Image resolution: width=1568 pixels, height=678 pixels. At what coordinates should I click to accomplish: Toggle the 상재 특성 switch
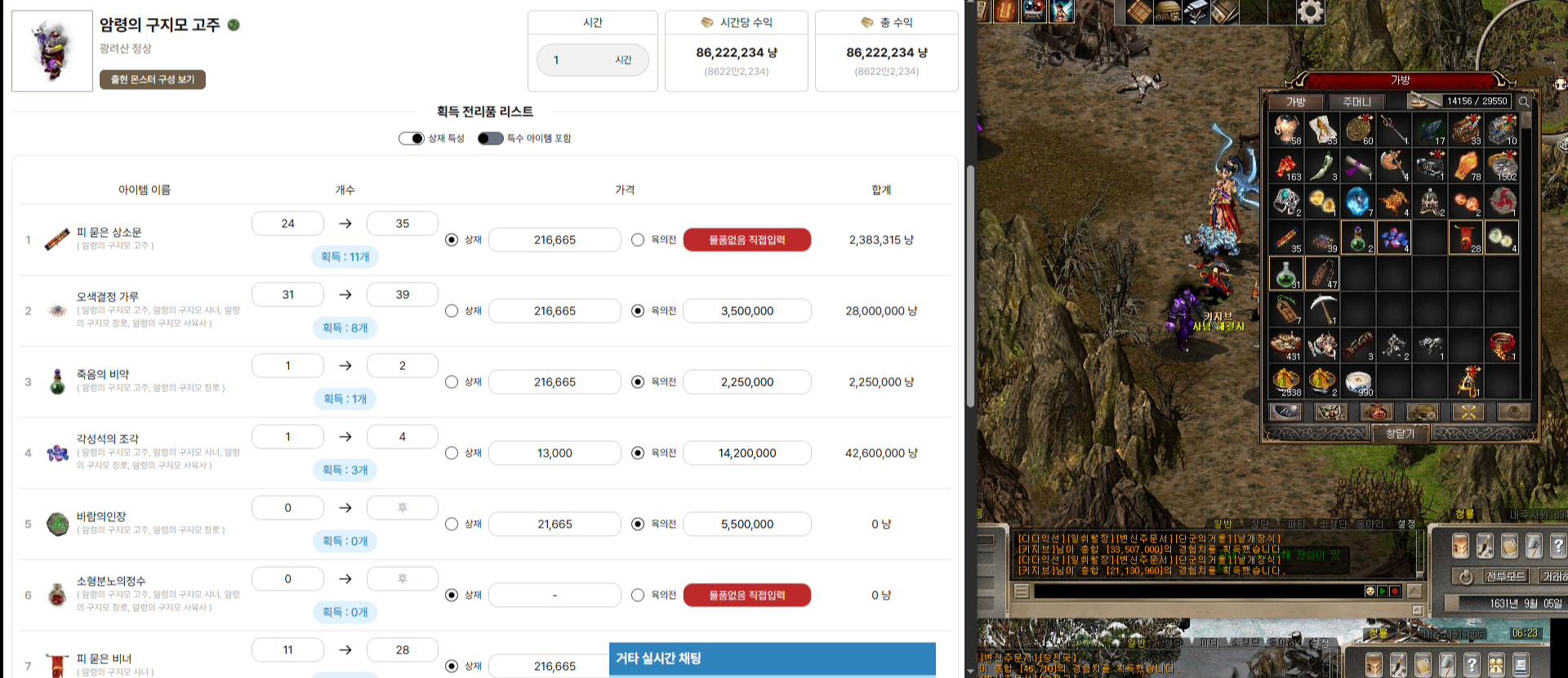412,138
